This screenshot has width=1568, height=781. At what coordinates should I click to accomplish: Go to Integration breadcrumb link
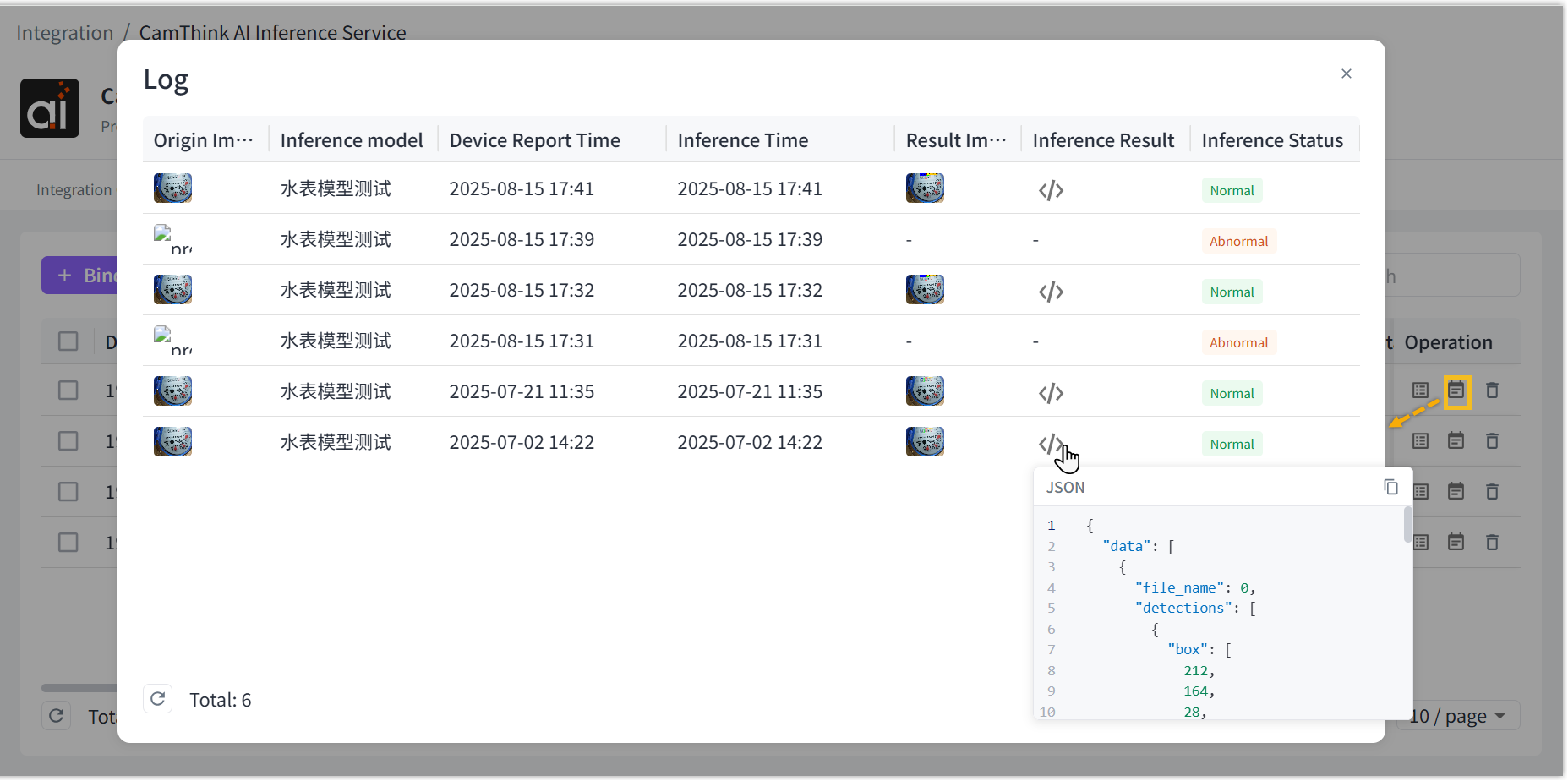(x=64, y=33)
